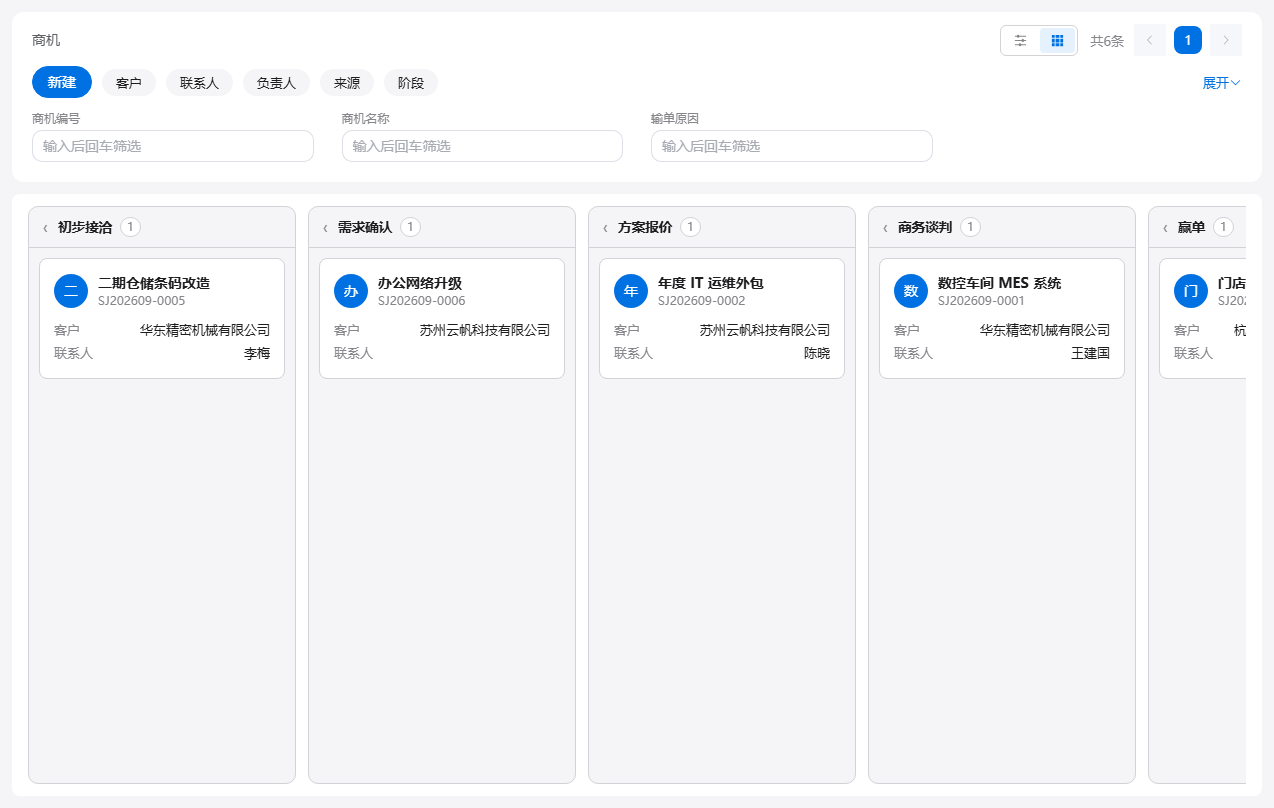Viewport: 1274px width, 808px height.
Task: Click the 商机 page title
Action: point(46,40)
